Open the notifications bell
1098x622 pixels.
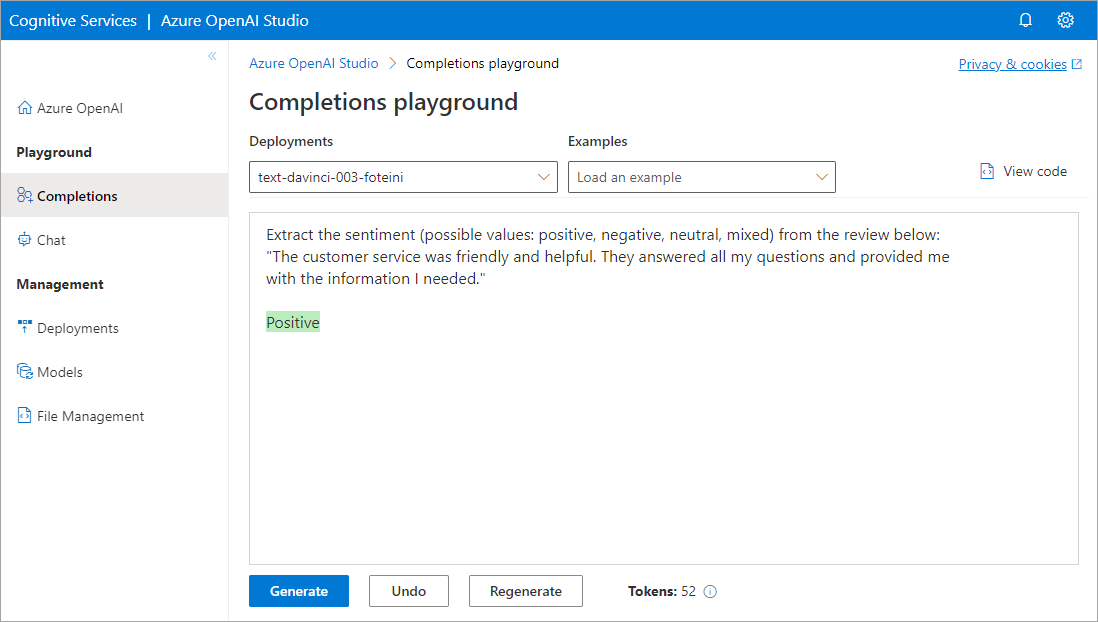(1025, 19)
